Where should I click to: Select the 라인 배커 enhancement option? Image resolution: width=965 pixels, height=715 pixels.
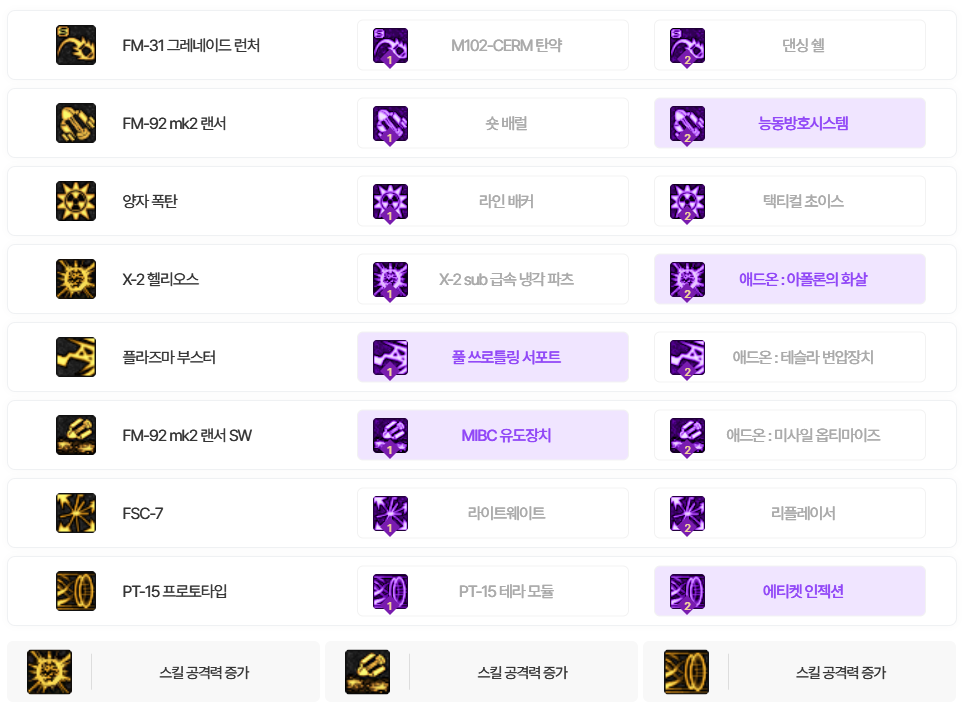493,201
